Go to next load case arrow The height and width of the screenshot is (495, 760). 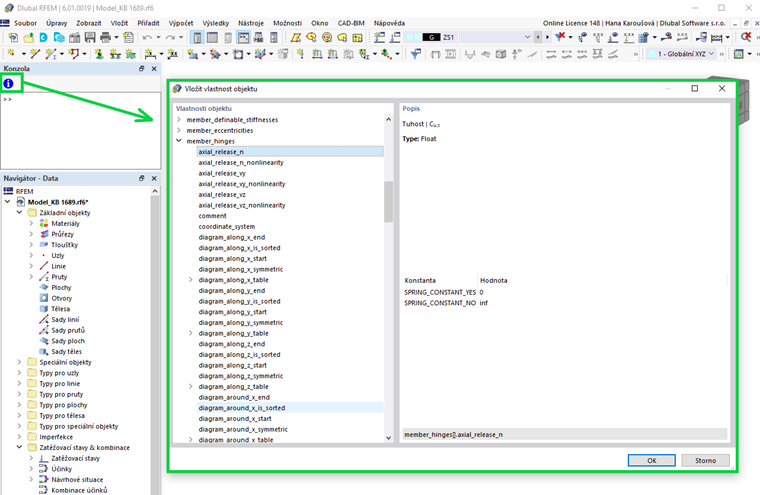(x=547, y=37)
